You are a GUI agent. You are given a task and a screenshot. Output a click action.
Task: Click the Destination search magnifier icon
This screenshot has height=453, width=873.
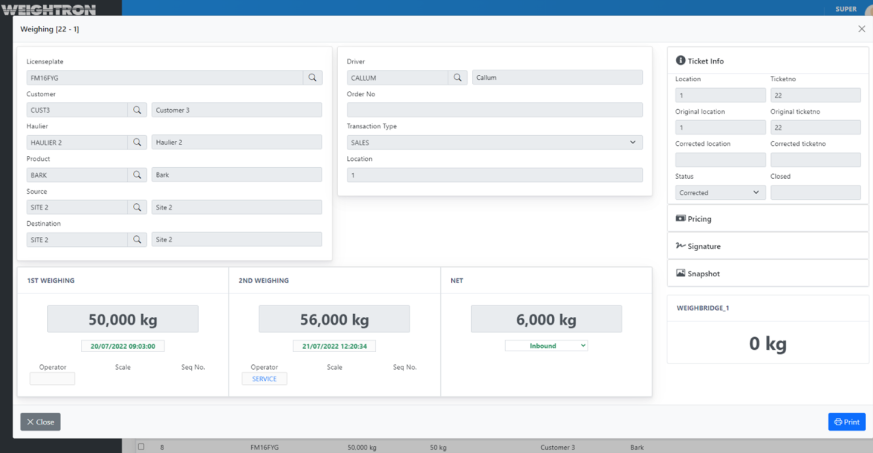coord(137,240)
